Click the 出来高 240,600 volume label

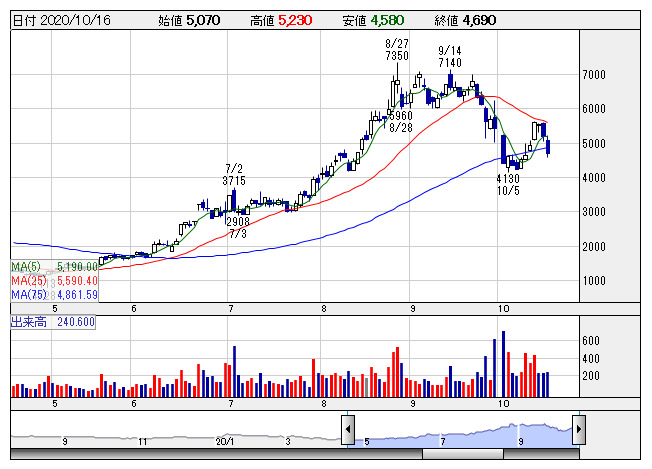pos(53,322)
